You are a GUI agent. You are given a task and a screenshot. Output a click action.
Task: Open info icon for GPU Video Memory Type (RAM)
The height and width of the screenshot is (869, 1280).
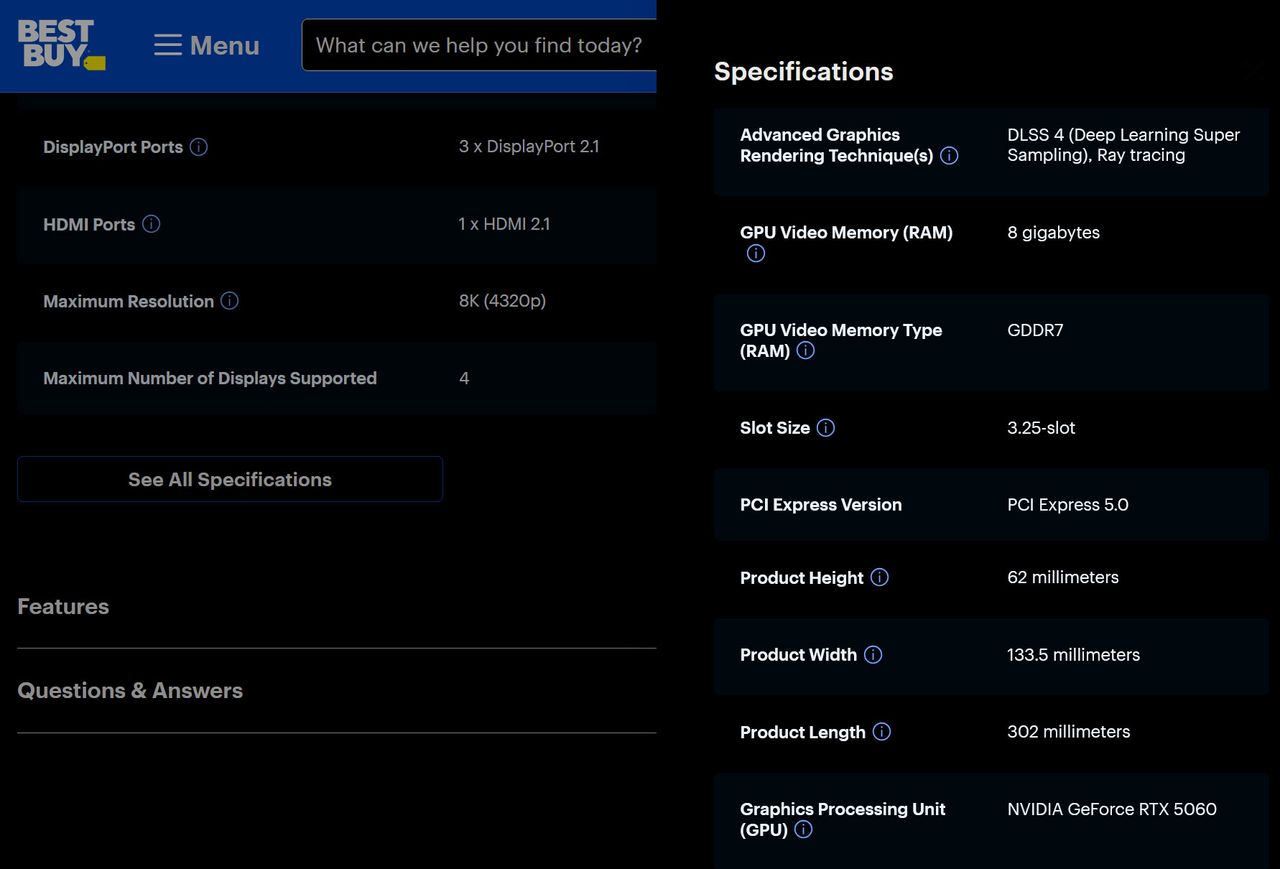(805, 351)
